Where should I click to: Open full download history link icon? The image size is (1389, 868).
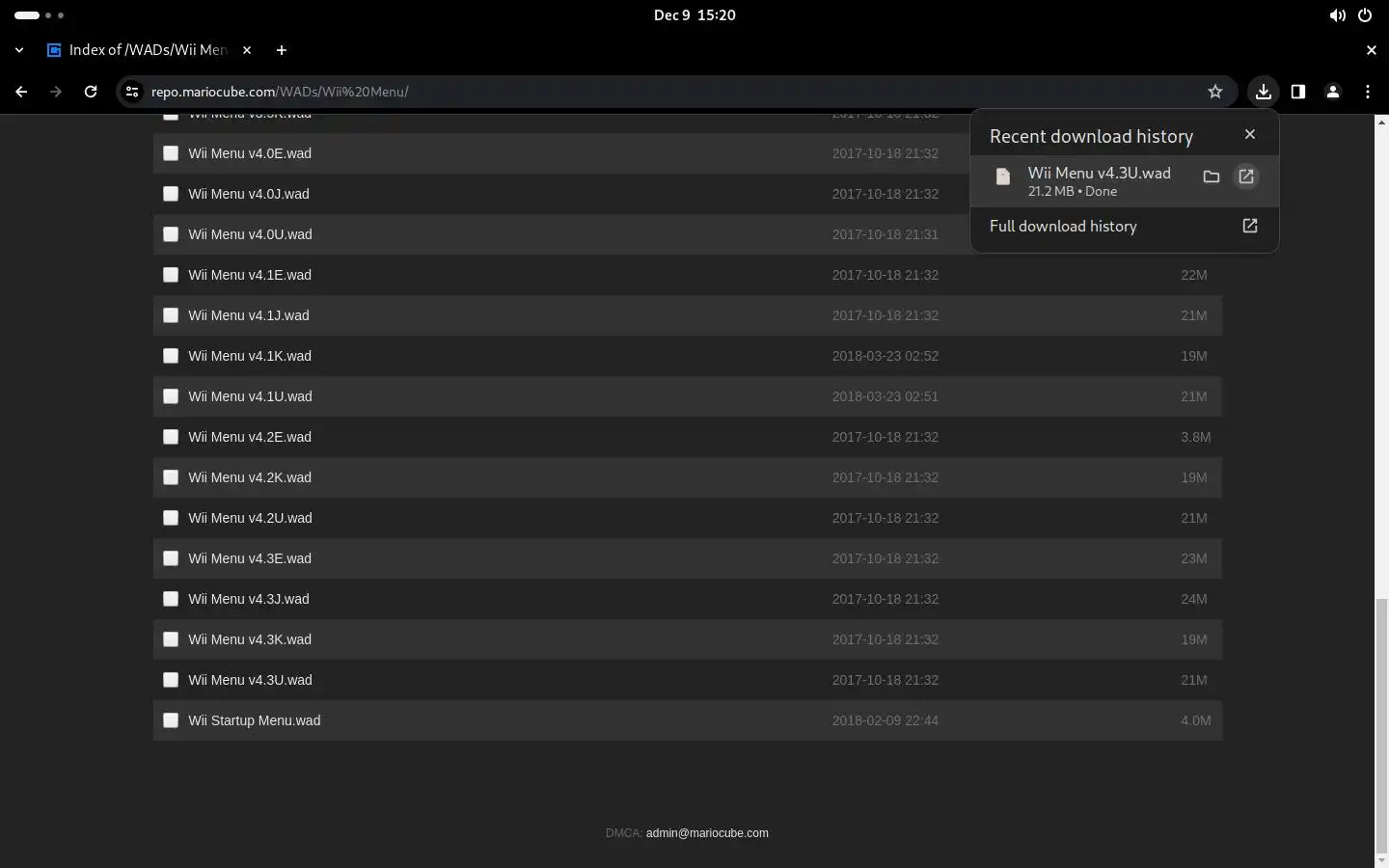pyautogui.click(x=1250, y=226)
